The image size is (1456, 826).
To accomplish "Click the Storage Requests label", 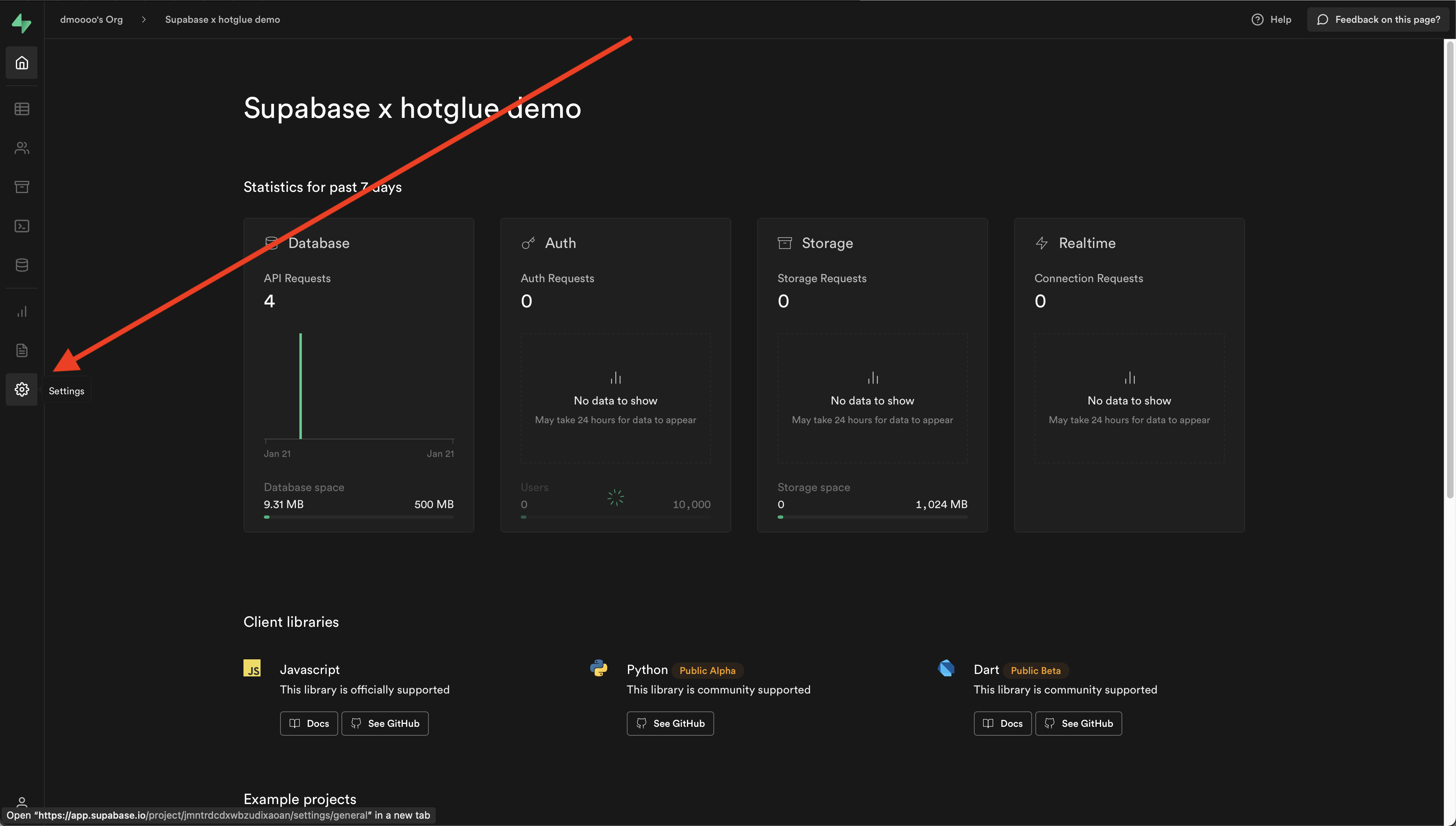I will (822, 278).
